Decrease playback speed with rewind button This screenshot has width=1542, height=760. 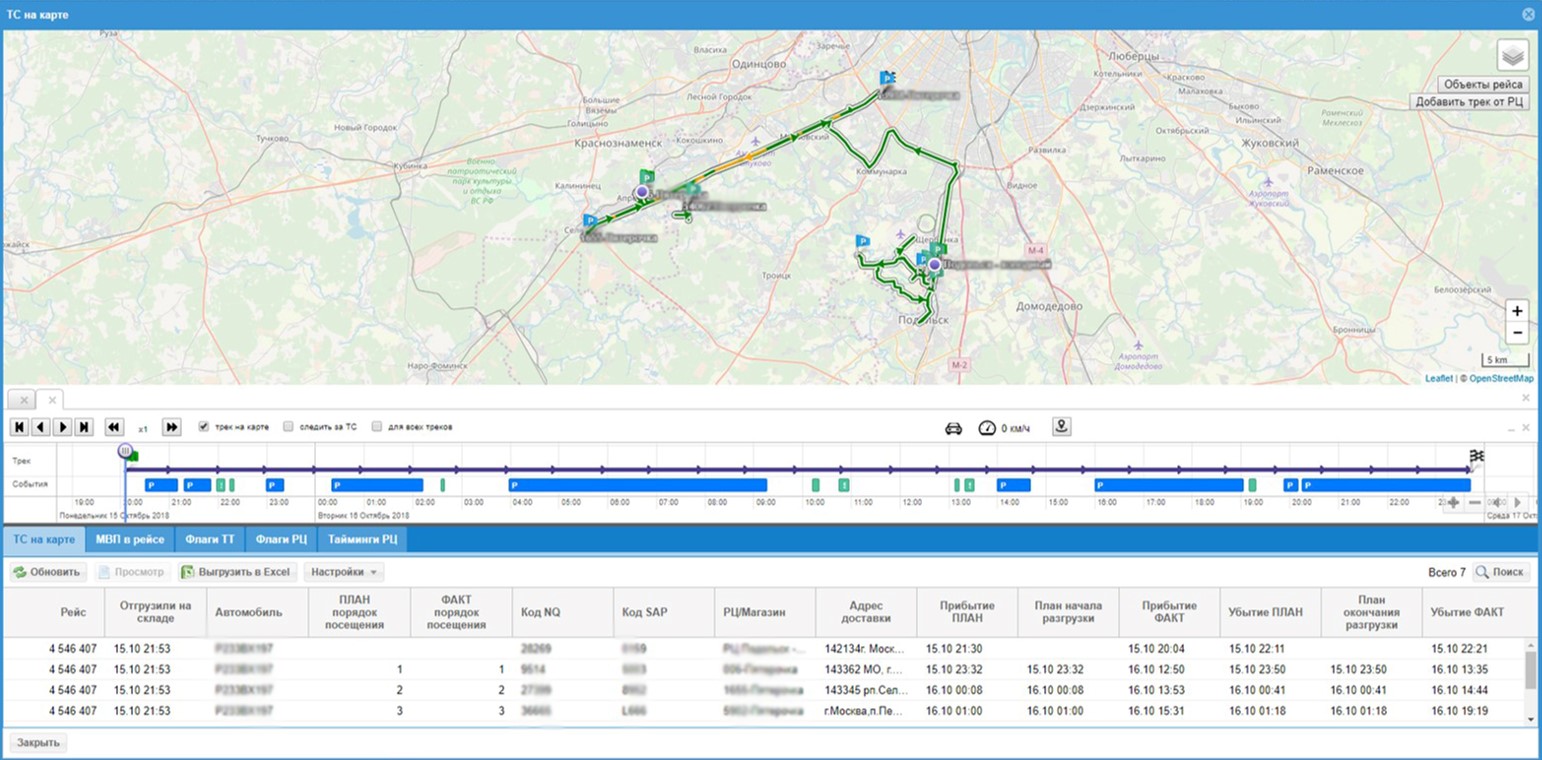[x=114, y=427]
